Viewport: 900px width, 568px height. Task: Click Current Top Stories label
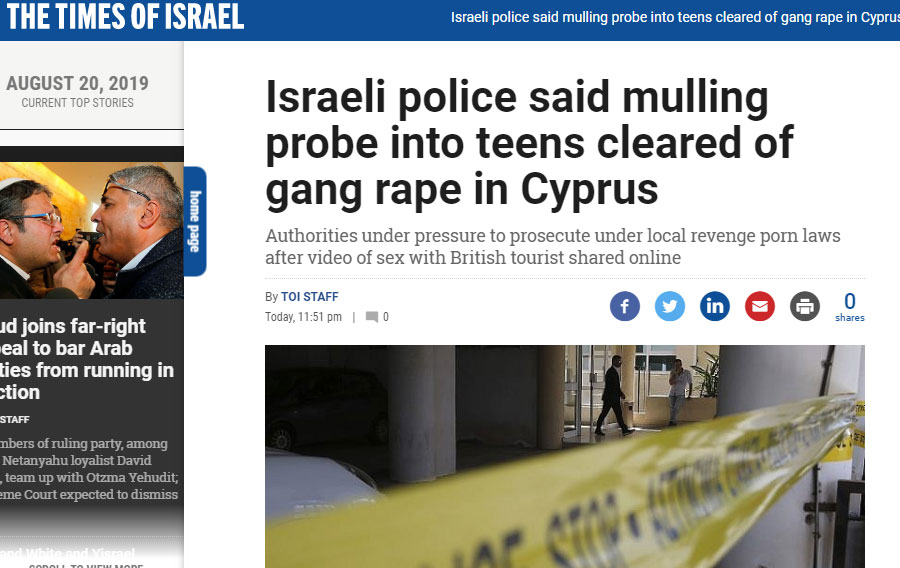pos(77,103)
